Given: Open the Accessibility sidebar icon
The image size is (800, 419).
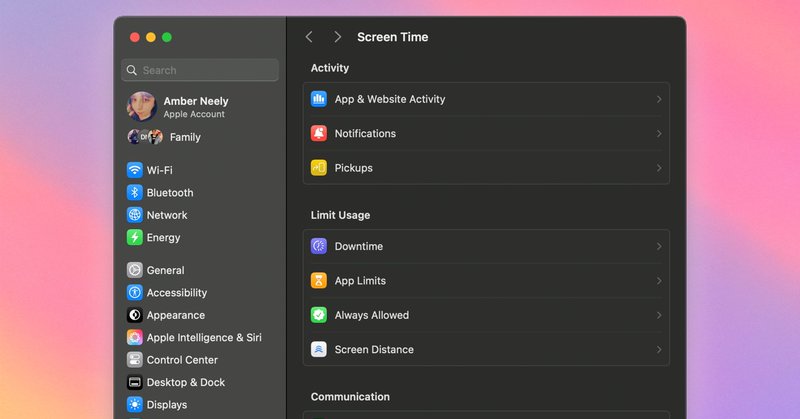Looking at the screenshot, I should 135,292.
